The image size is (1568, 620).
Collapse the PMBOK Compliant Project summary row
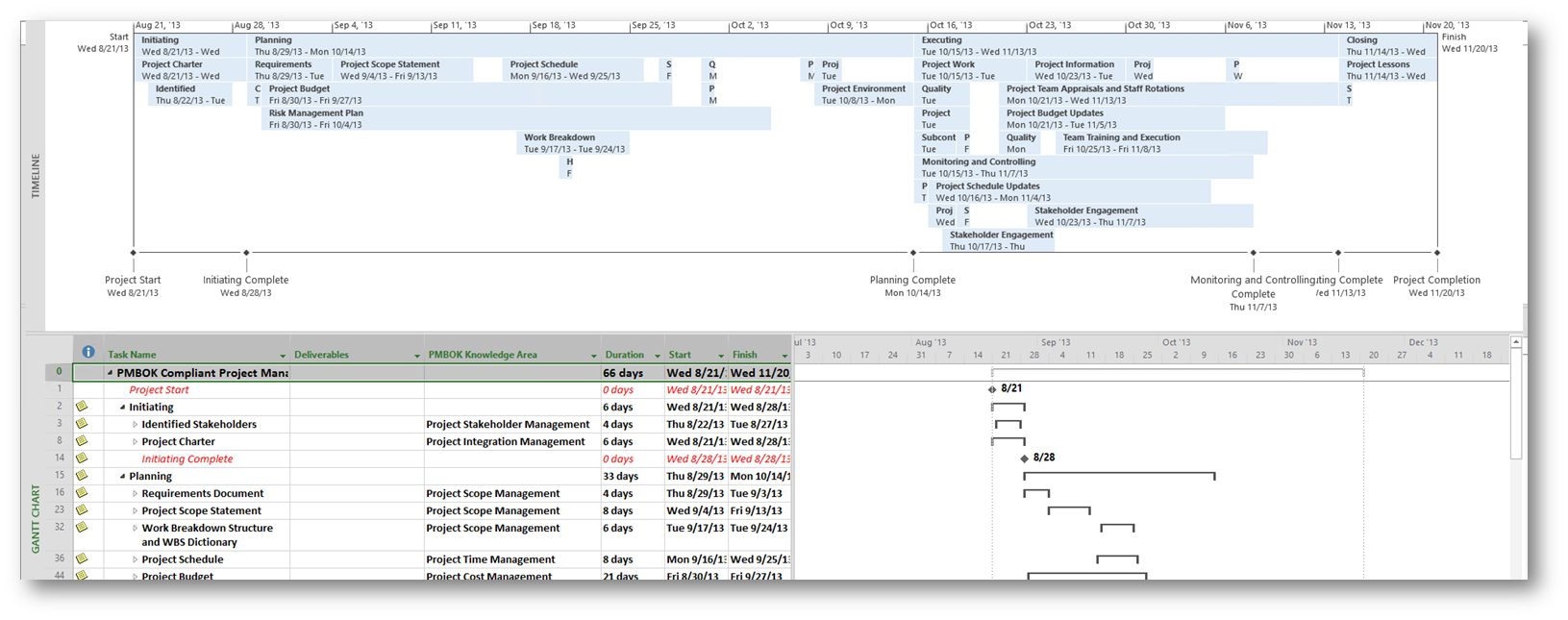tap(111, 373)
